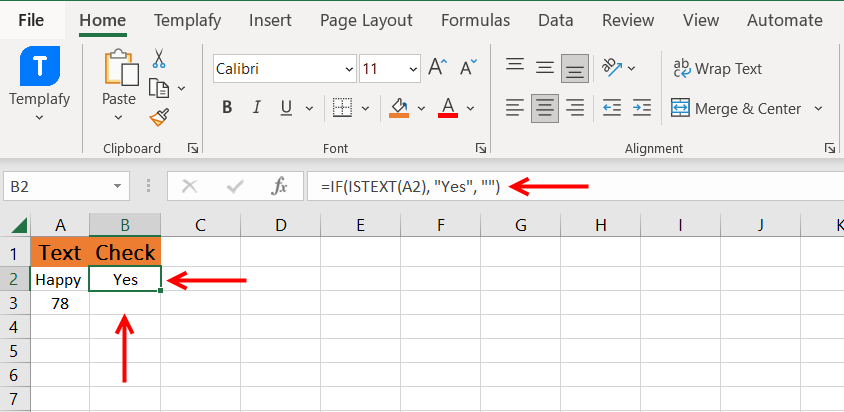This screenshot has height=412, width=844.
Task: Open the Name Box dropdown
Action: click(120, 186)
